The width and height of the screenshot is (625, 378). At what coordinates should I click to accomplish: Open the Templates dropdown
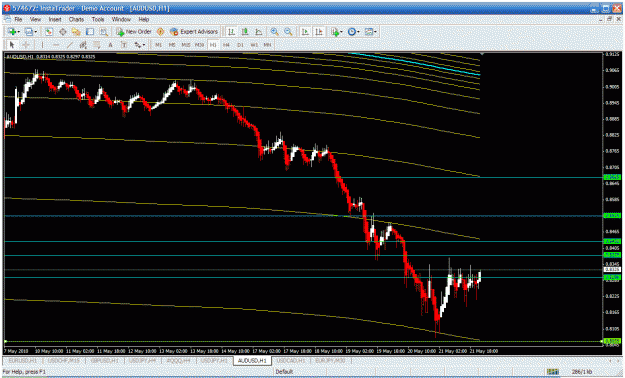click(371, 32)
